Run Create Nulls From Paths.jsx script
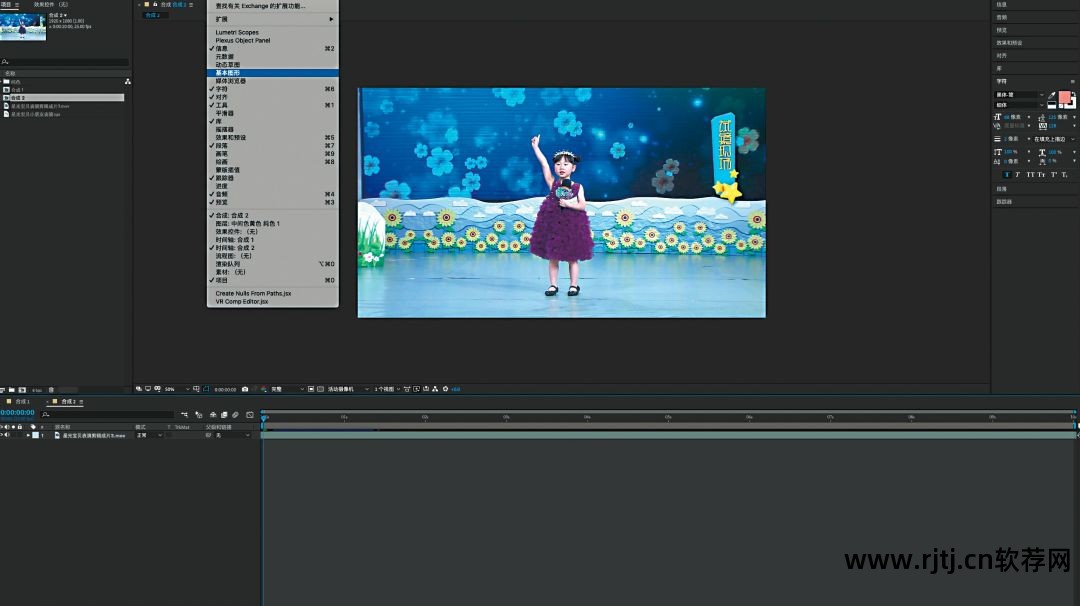This screenshot has width=1080, height=606. [x=253, y=293]
